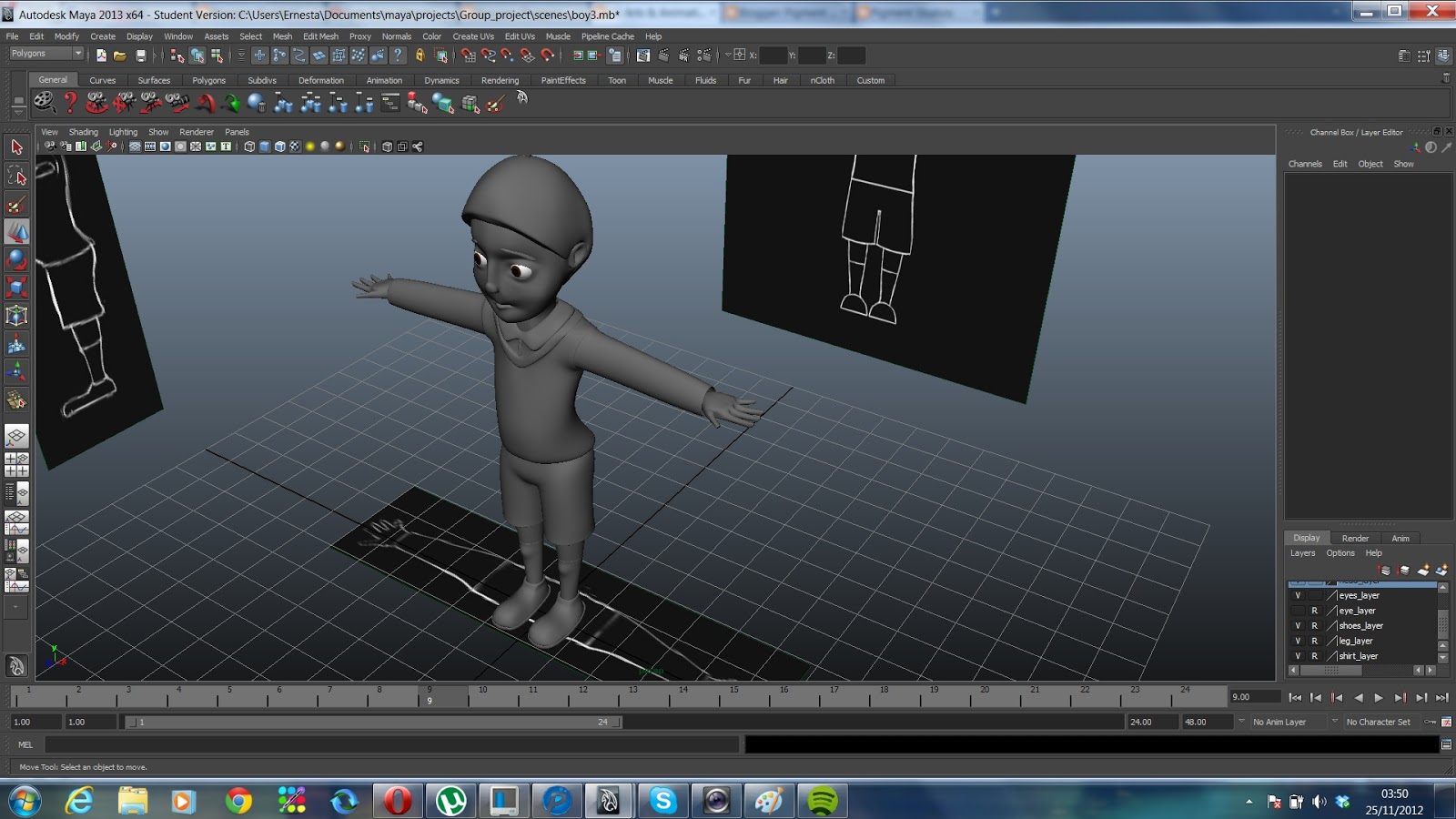Open the Mesh menu
The height and width of the screenshot is (819, 1456).
click(x=282, y=36)
